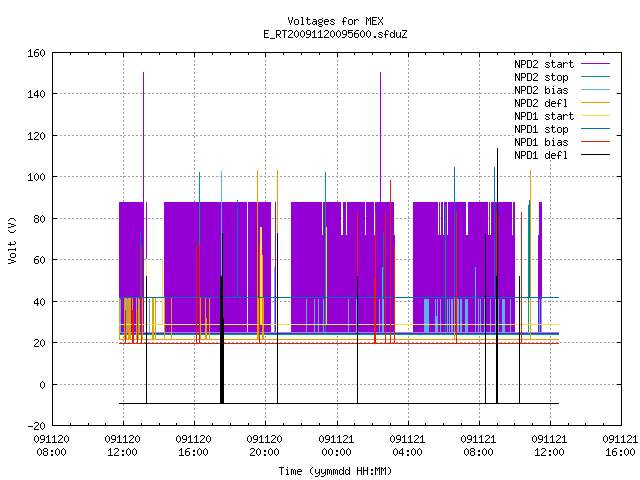Click the black line sample beside NPD1 defl
The image size is (640, 480).
click(595, 155)
